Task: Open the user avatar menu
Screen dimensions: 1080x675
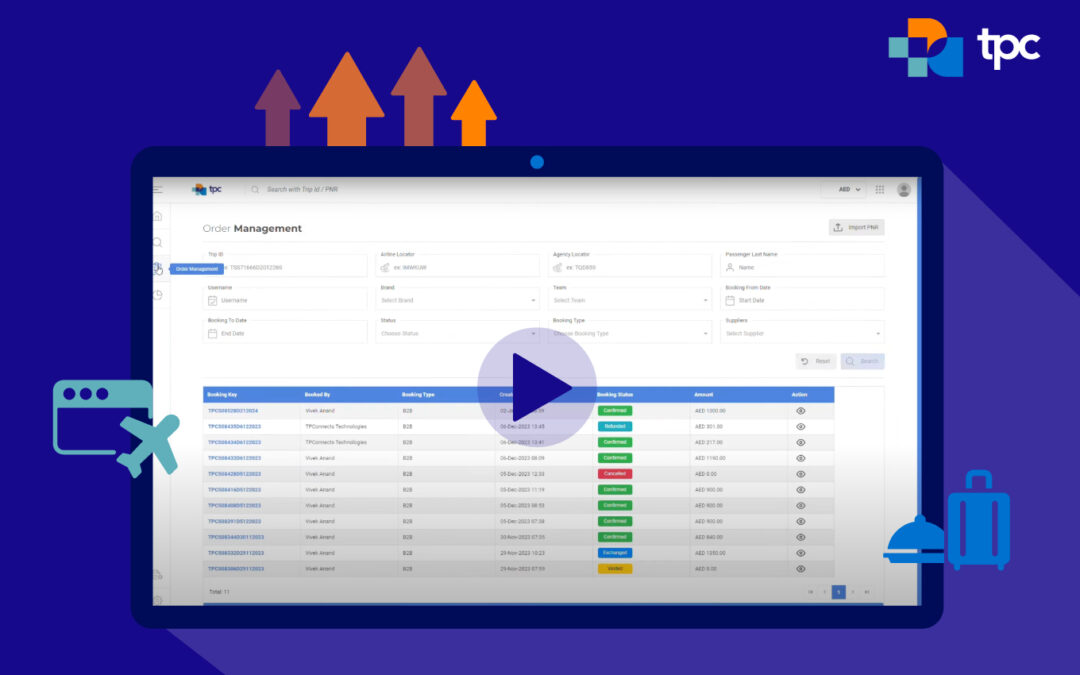Action: 904,189
